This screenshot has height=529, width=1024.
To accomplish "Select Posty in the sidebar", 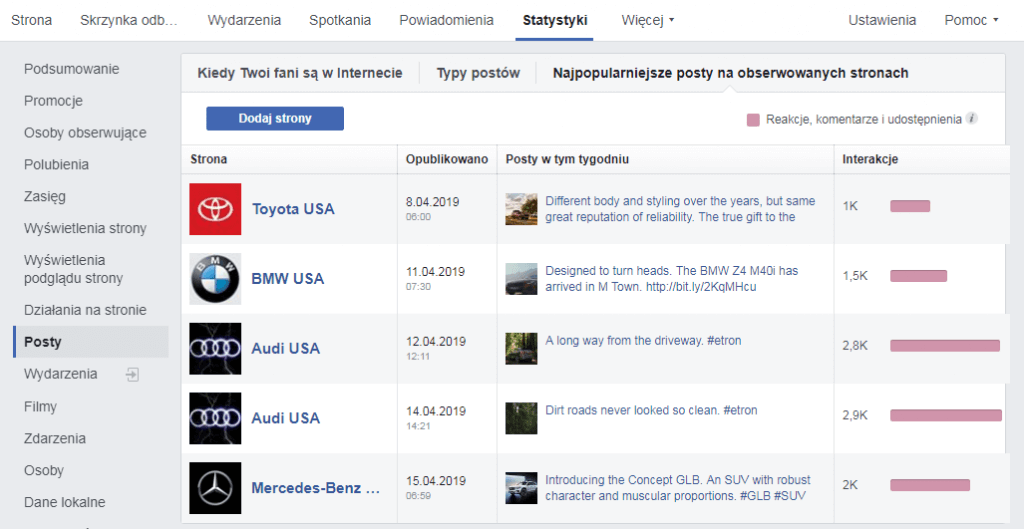I will (x=91, y=342).
